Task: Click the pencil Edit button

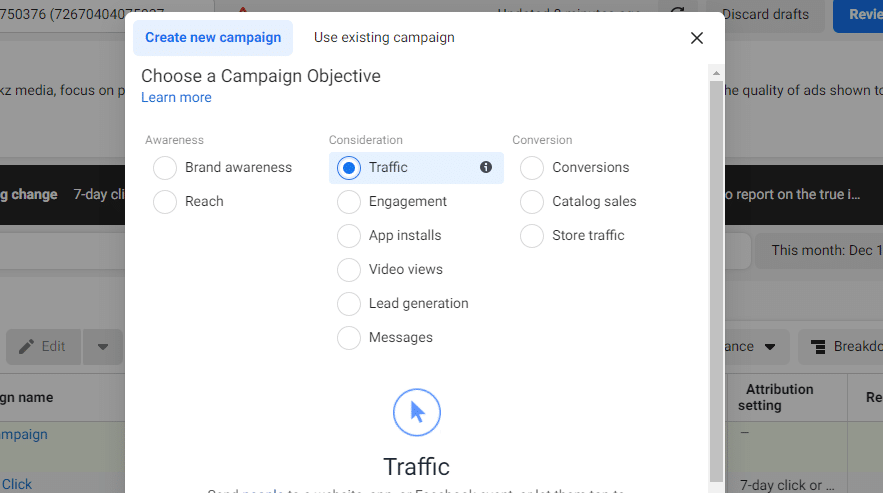Action: (x=42, y=347)
